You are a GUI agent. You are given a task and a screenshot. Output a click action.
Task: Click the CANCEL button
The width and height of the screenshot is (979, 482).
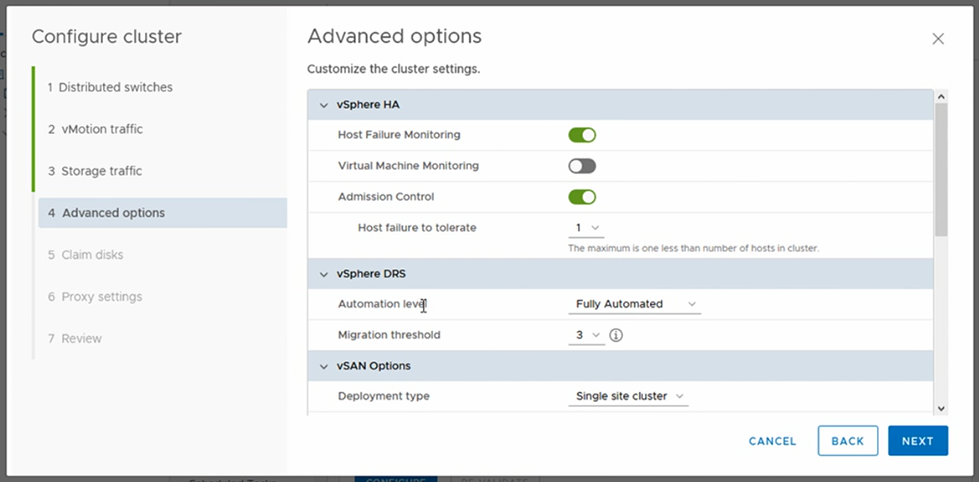[772, 441]
